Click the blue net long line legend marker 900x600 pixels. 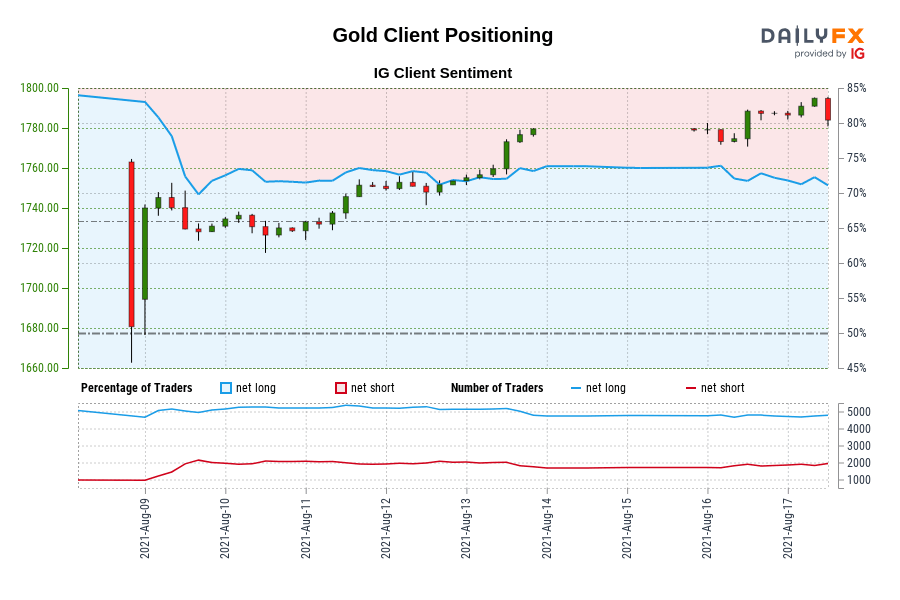(576, 388)
